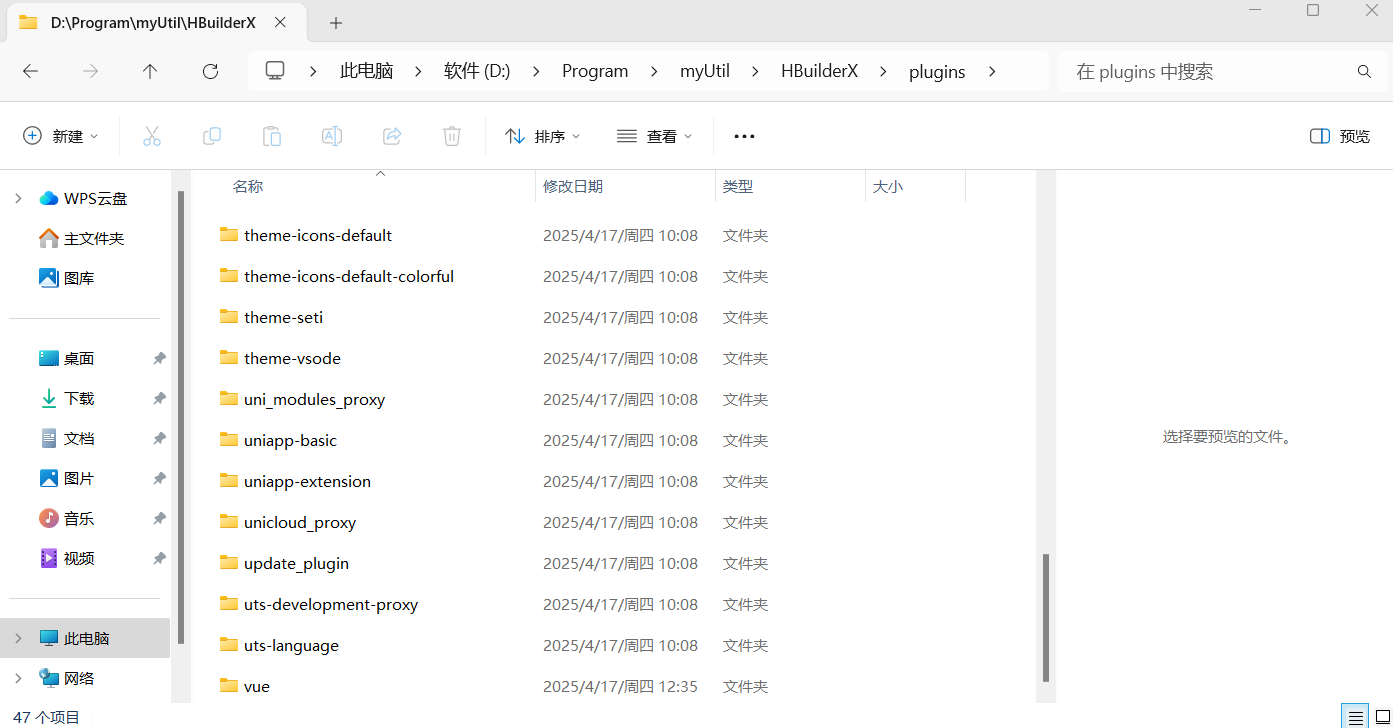Navigate to 此电脑 breadcrumb
The height and width of the screenshot is (728, 1393).
(x=366, y=71)
